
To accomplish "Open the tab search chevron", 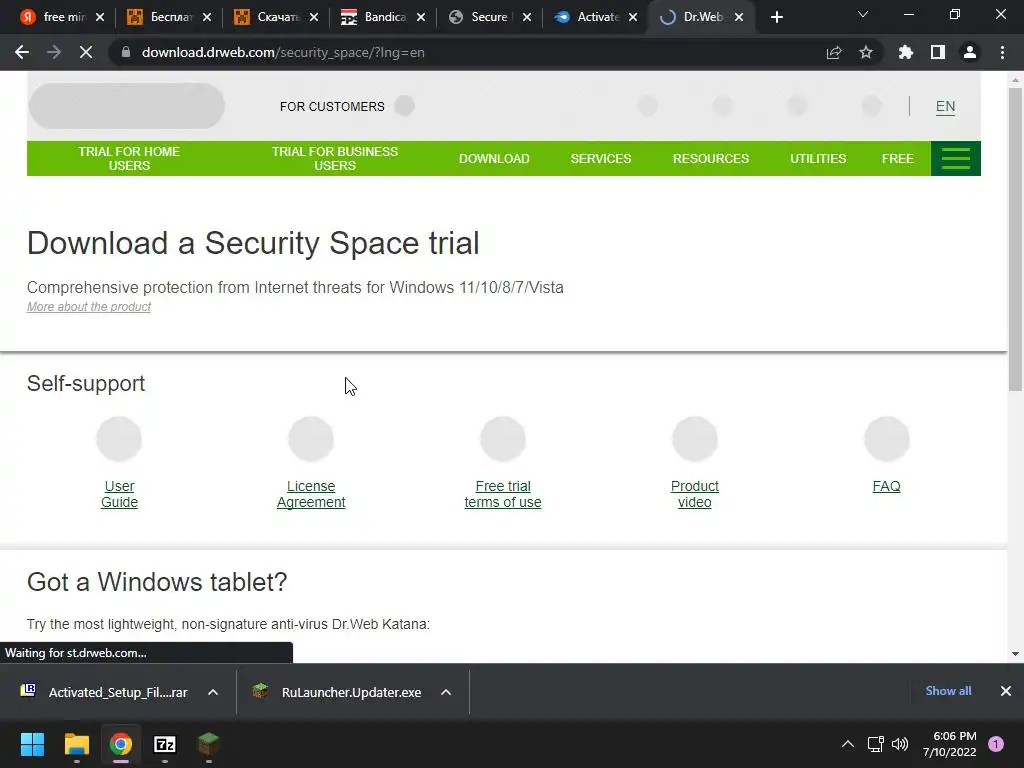I will [x=863, y=14].
